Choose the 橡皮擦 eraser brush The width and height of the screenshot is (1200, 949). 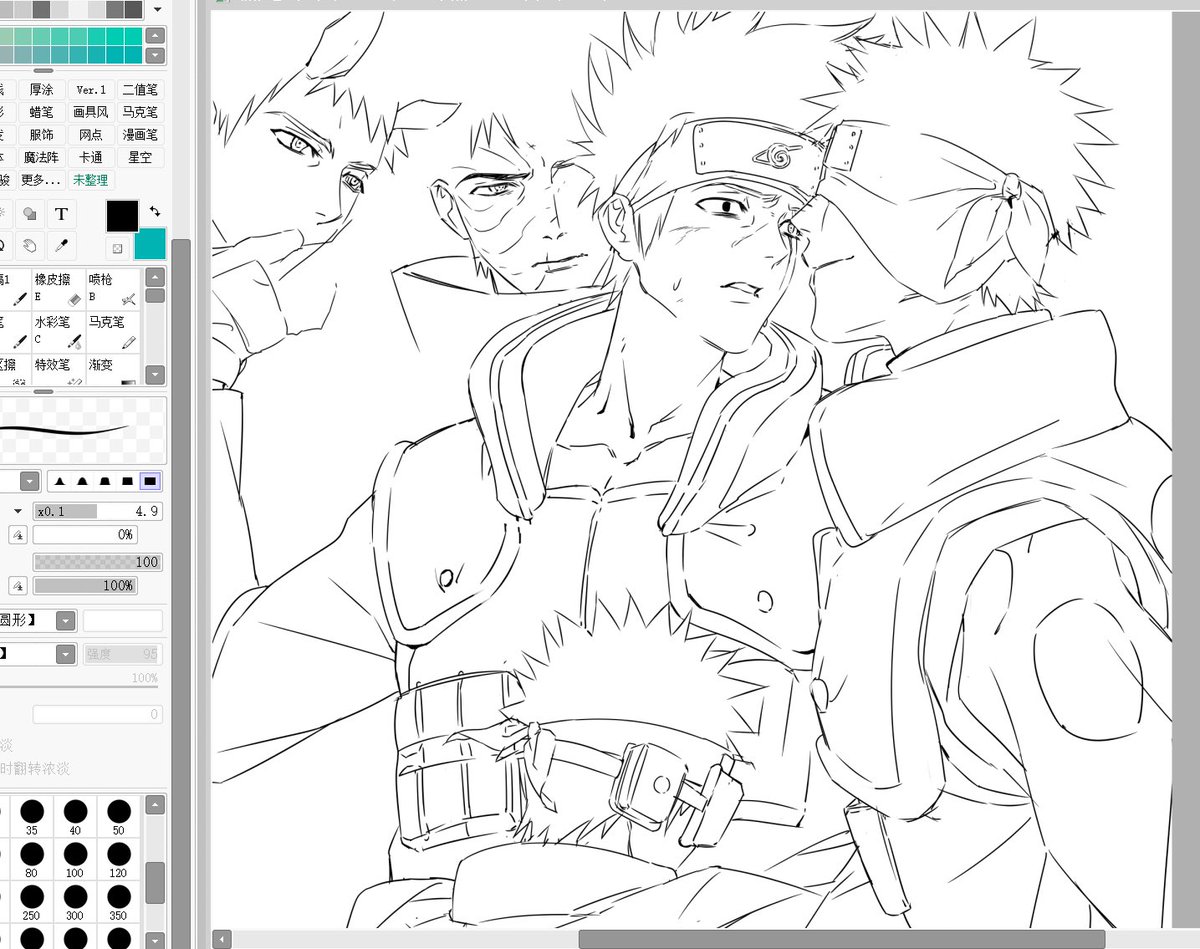click(x=57, y=289)
